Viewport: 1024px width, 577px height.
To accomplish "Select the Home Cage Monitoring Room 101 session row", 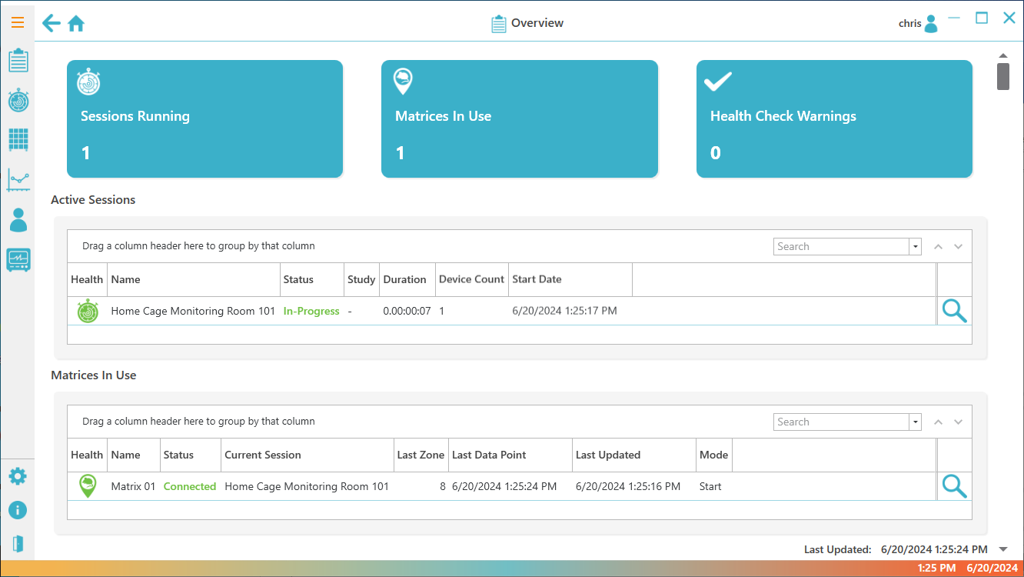I will coord(502,311).
